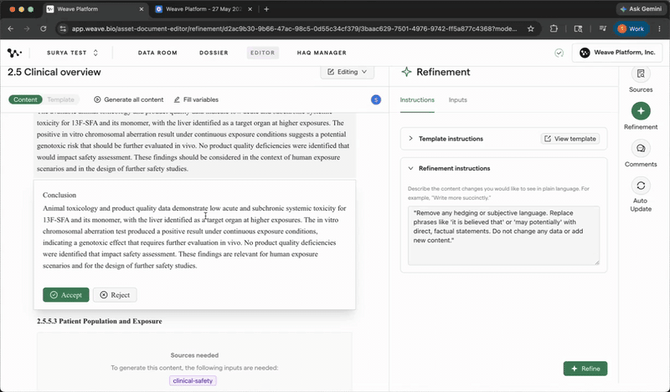
Task: Switch to the Inputs tab
Action: click(458, 100)
